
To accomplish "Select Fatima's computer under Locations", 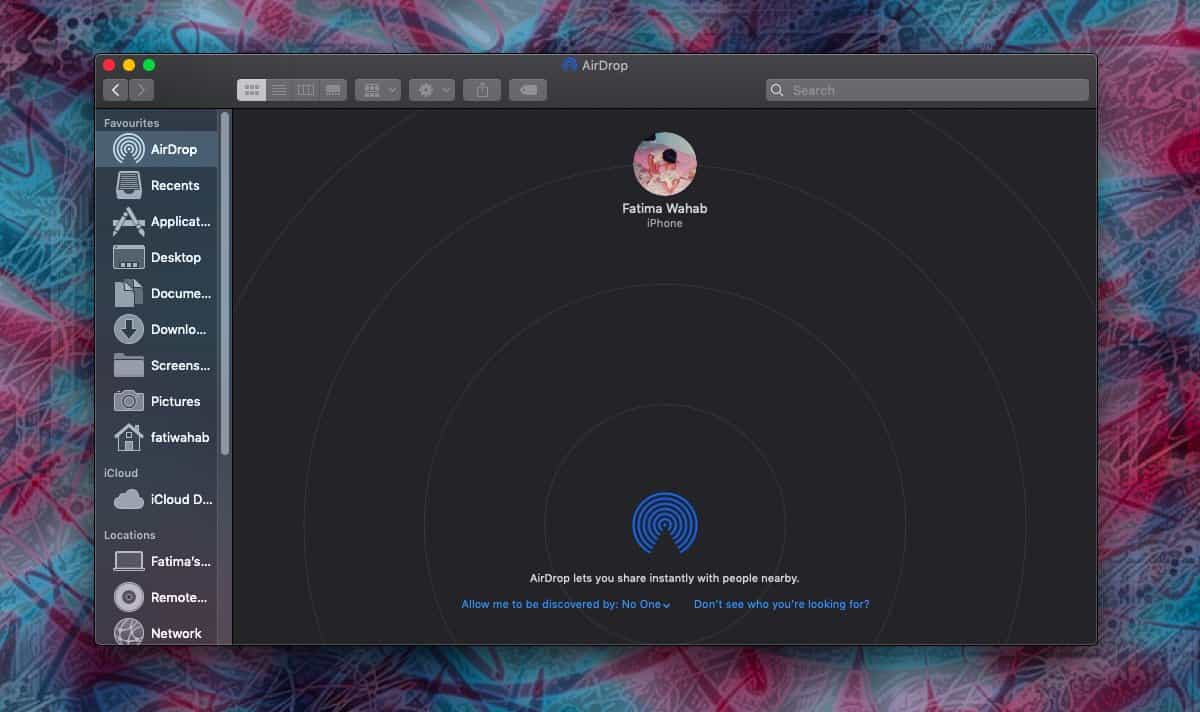I will pos(157,561).
